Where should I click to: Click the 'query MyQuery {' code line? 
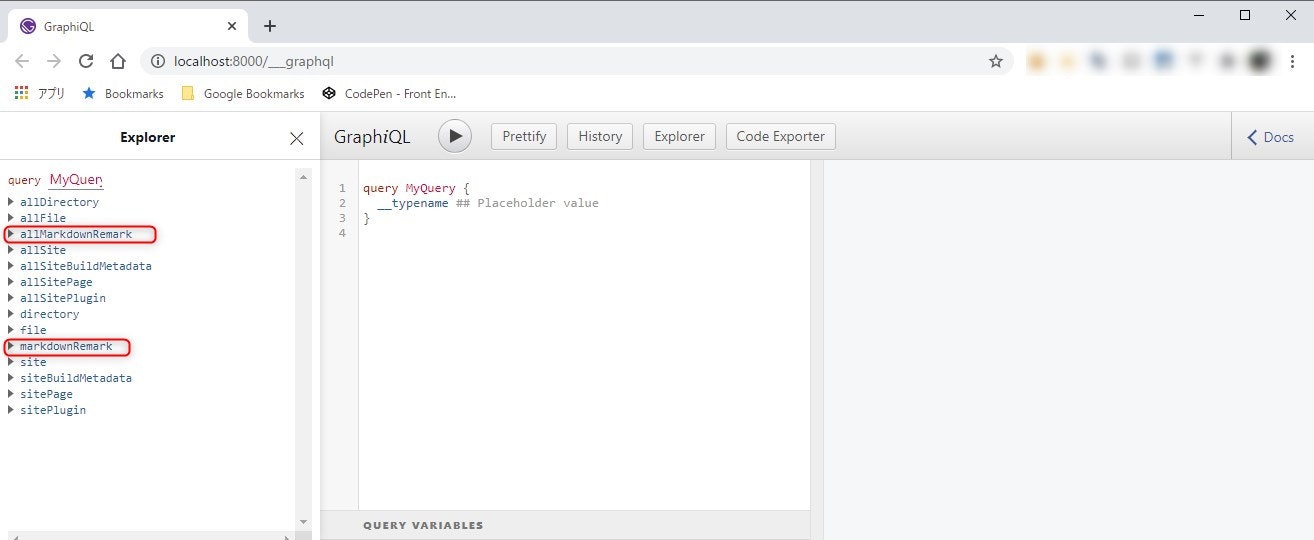click(416, 188)
